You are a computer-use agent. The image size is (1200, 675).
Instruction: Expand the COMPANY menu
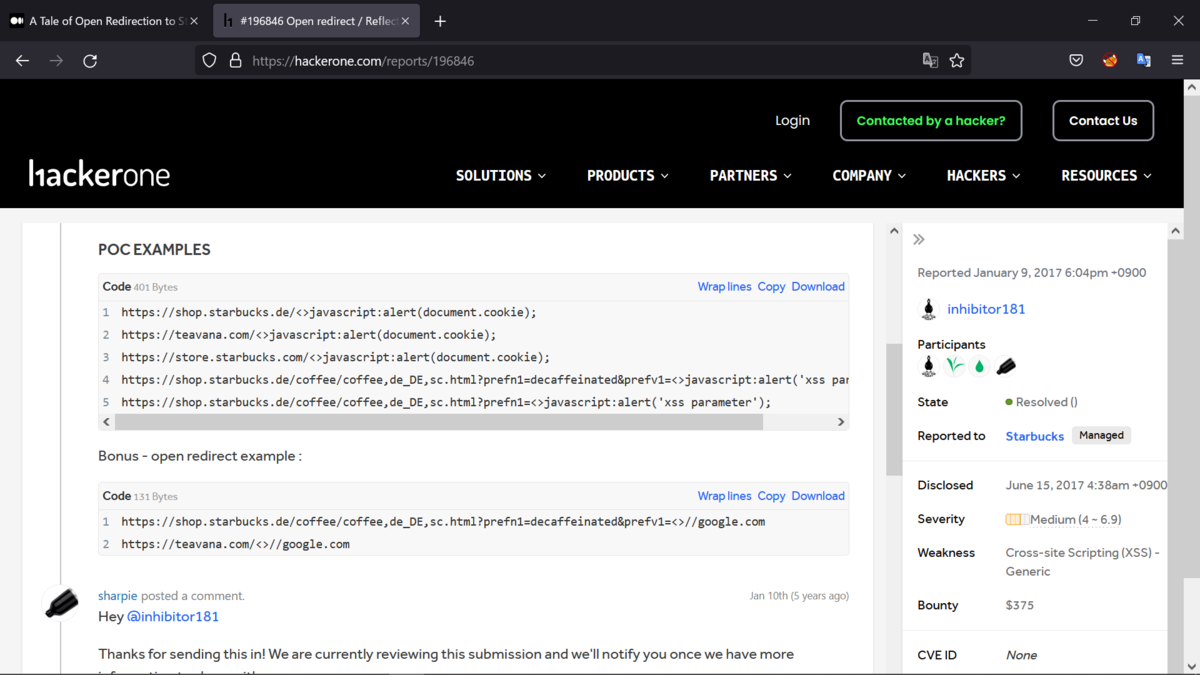[869, 175]
